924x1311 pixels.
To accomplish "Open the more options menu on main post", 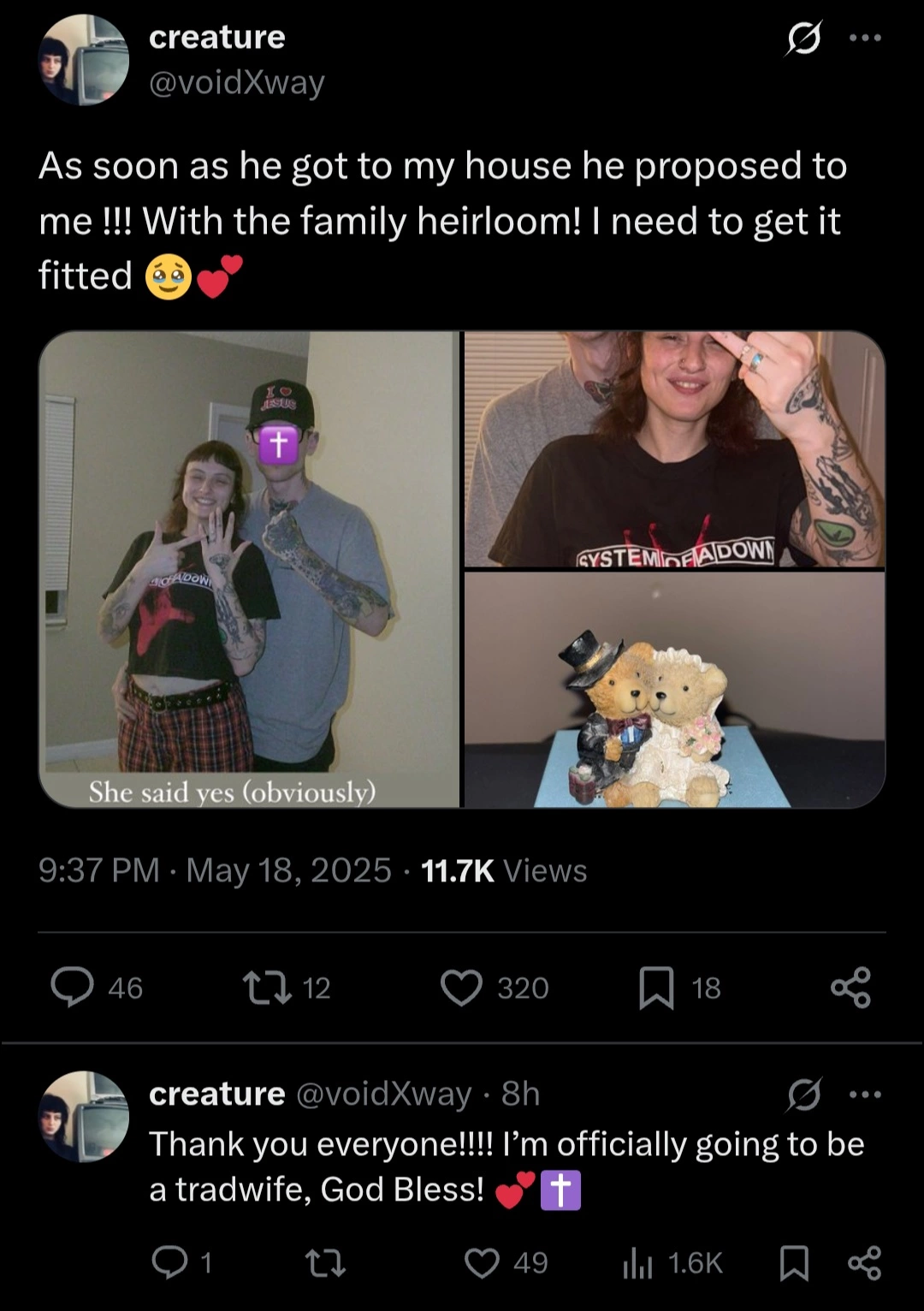I will point(865,38).
